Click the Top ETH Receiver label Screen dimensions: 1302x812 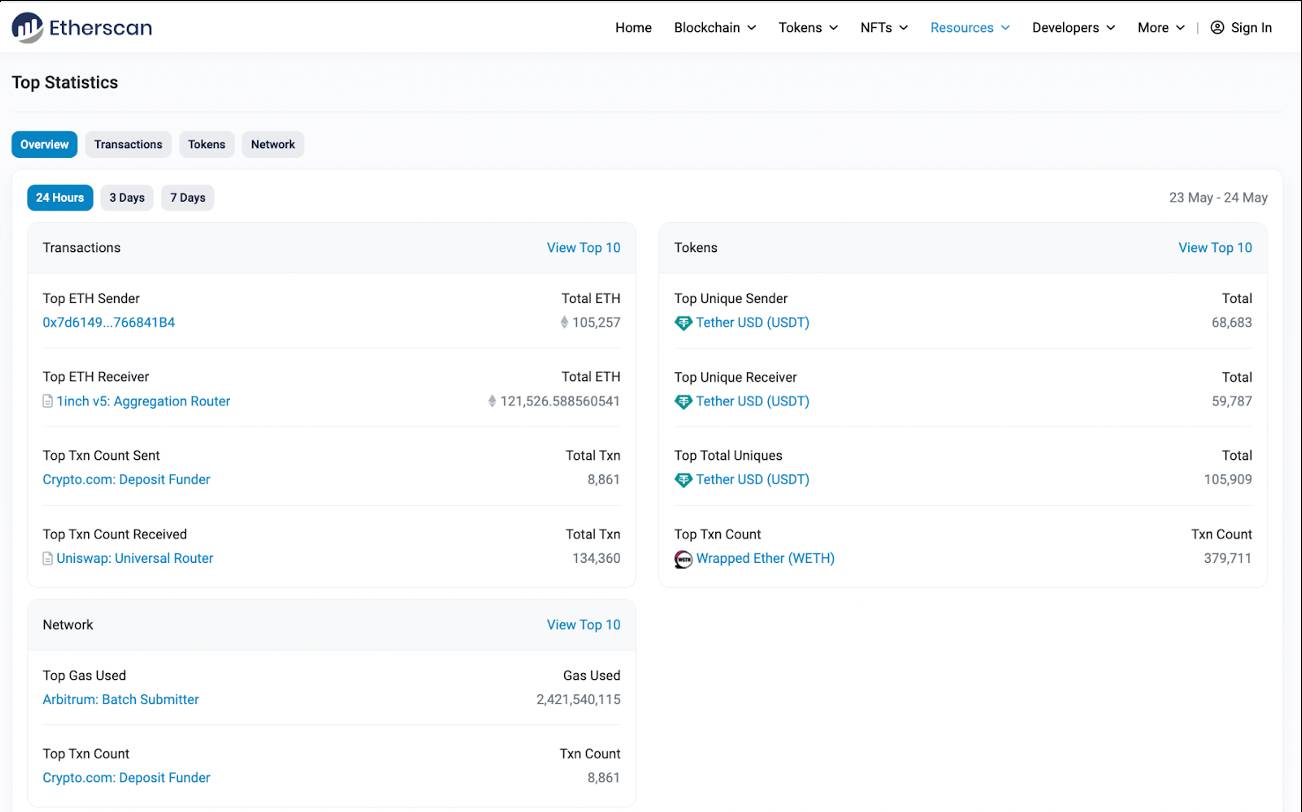coord(96,377)
